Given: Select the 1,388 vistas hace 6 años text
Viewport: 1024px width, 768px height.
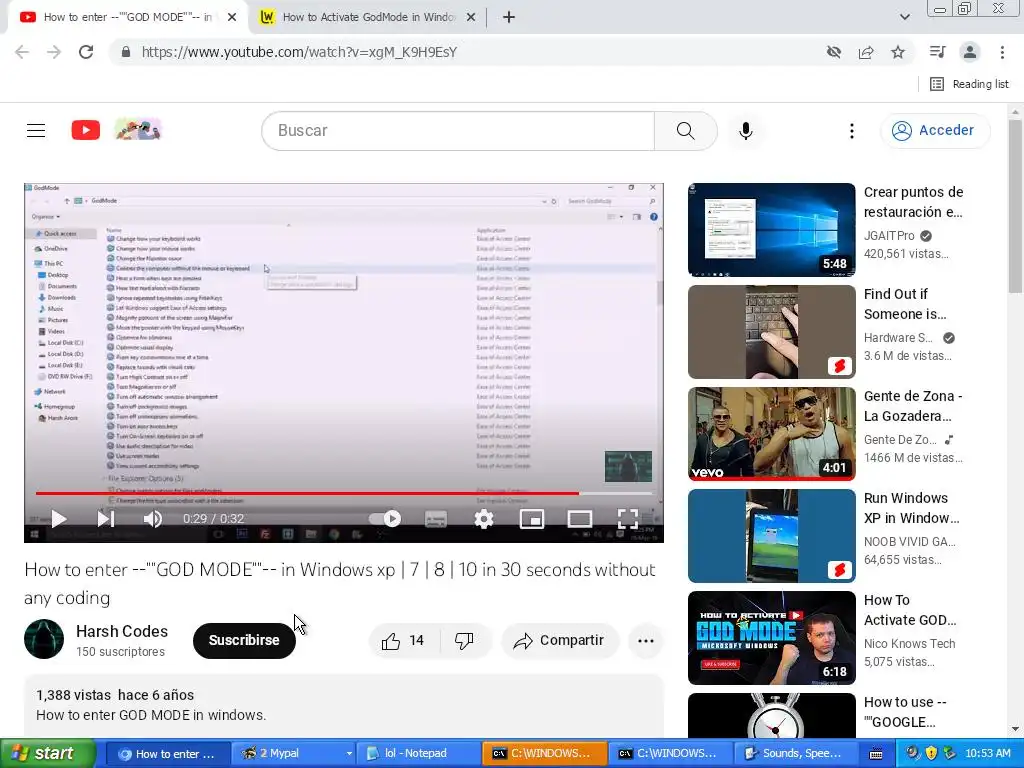Looking at the screenshot, I should [x=115, y=696].
